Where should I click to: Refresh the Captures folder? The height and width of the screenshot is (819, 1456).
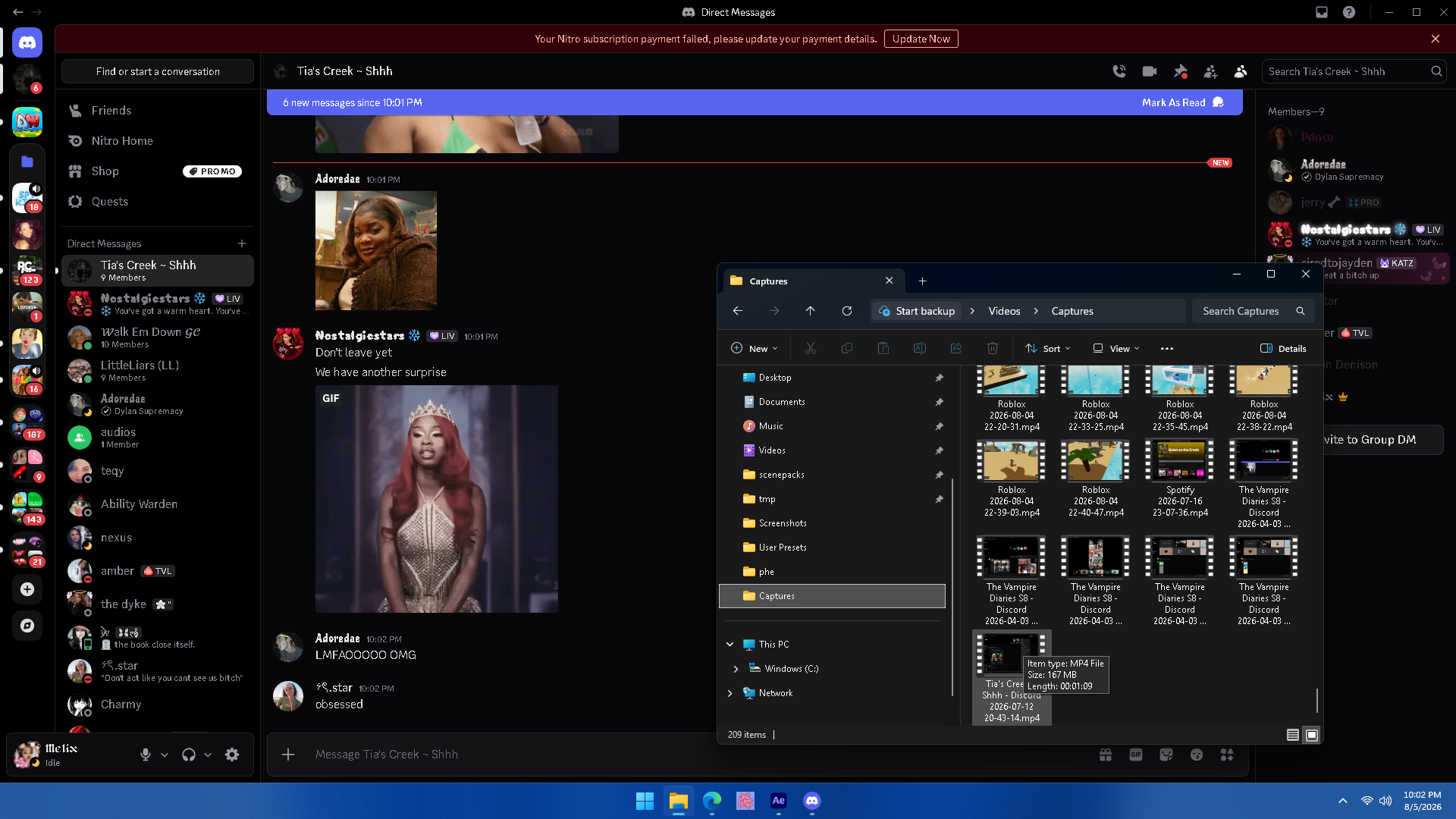(847, 311)
